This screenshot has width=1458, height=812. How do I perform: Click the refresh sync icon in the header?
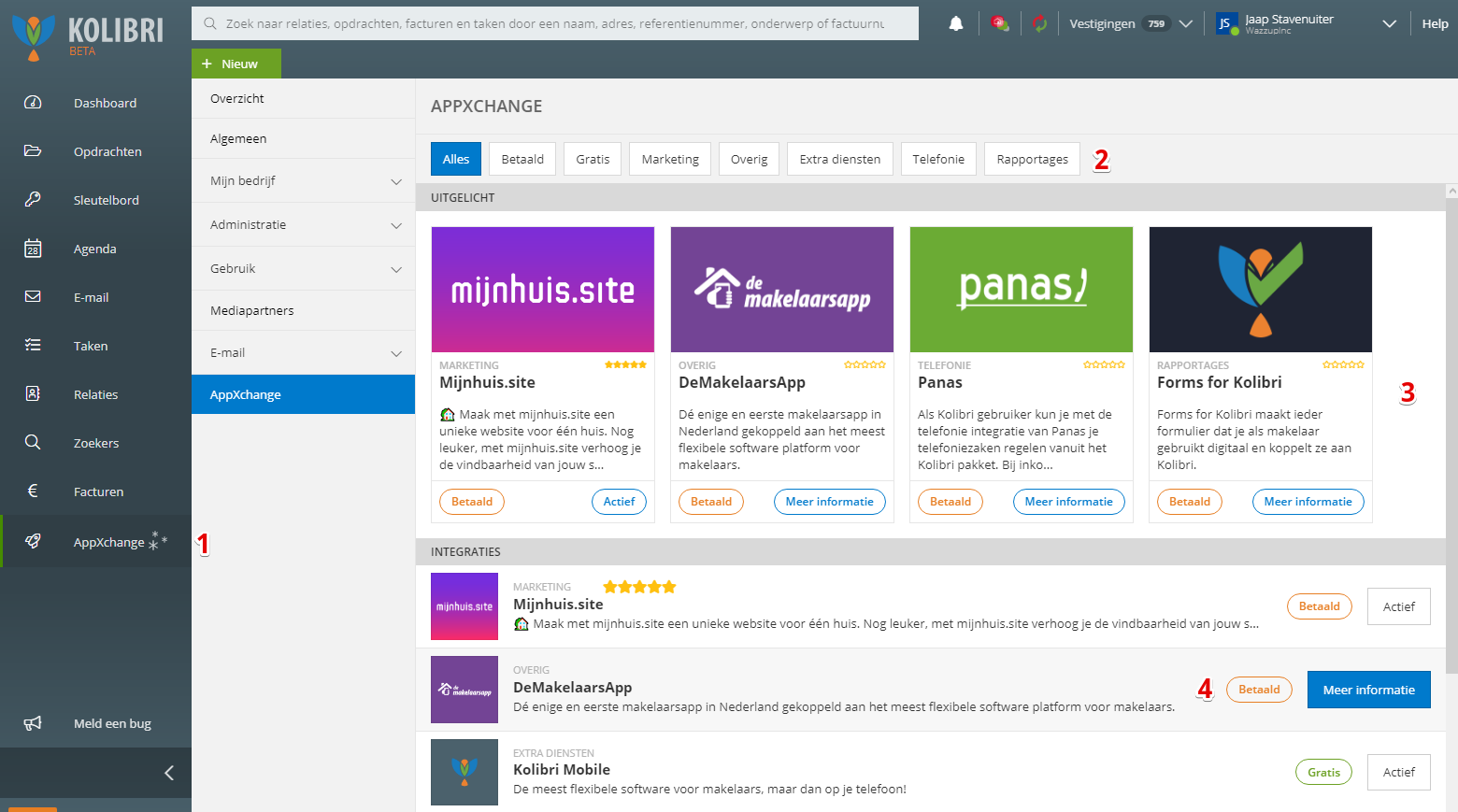[1040, 24]
